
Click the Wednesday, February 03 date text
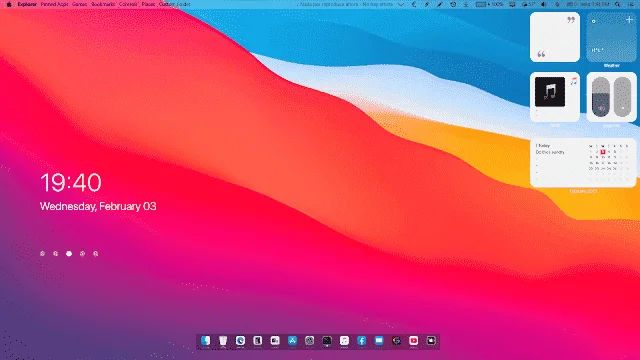pos(98,207)
